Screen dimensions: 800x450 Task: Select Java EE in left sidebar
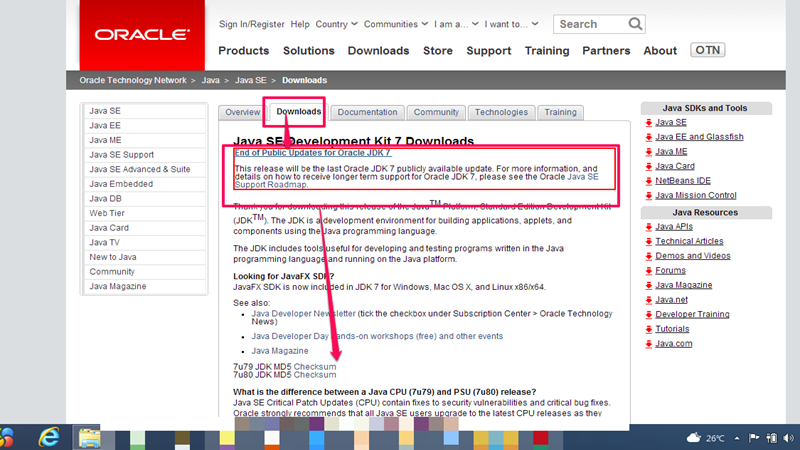coord(145,126)
